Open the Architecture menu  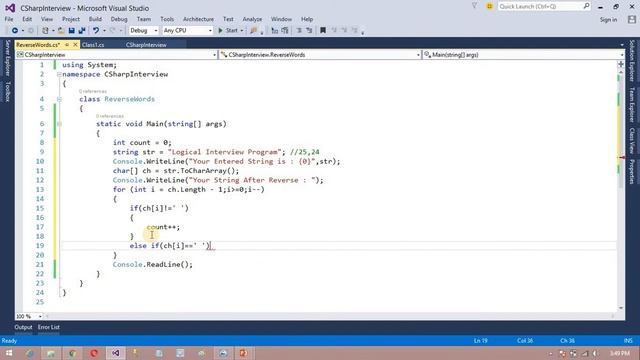pos(198,19)
